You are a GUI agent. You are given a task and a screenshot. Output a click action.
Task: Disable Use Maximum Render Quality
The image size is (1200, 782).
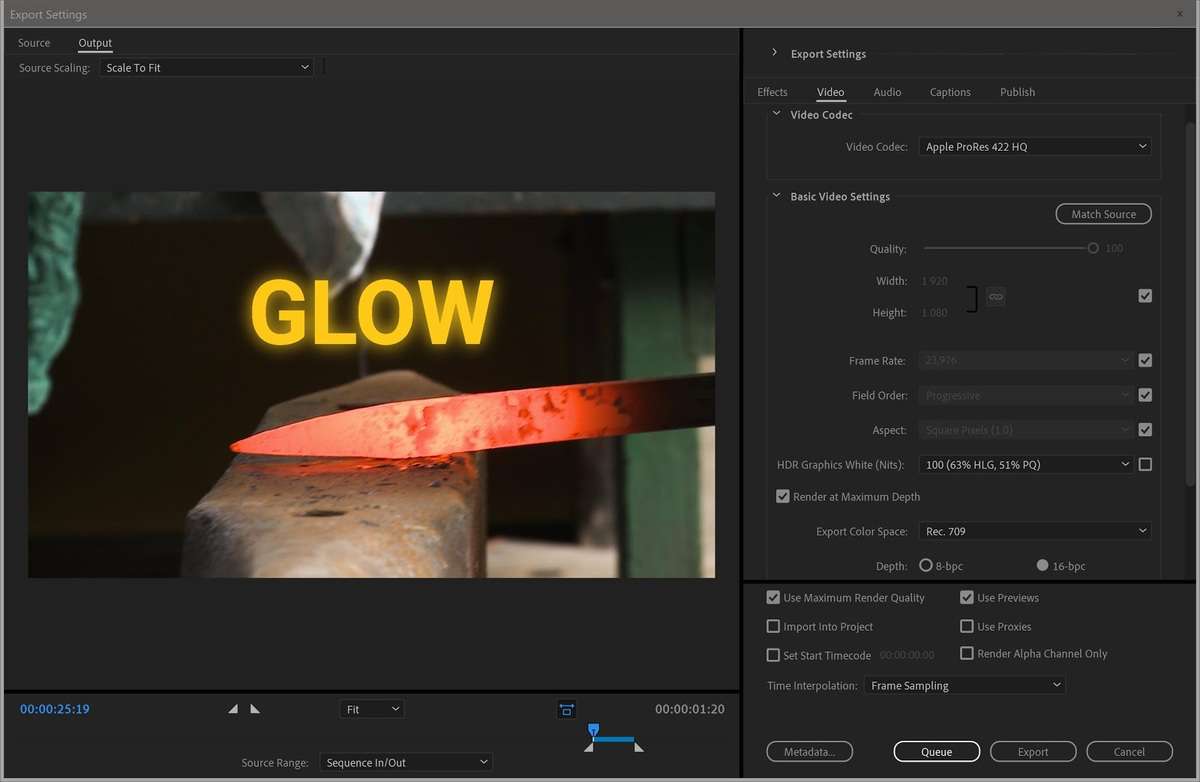click(x=773, y=597)
